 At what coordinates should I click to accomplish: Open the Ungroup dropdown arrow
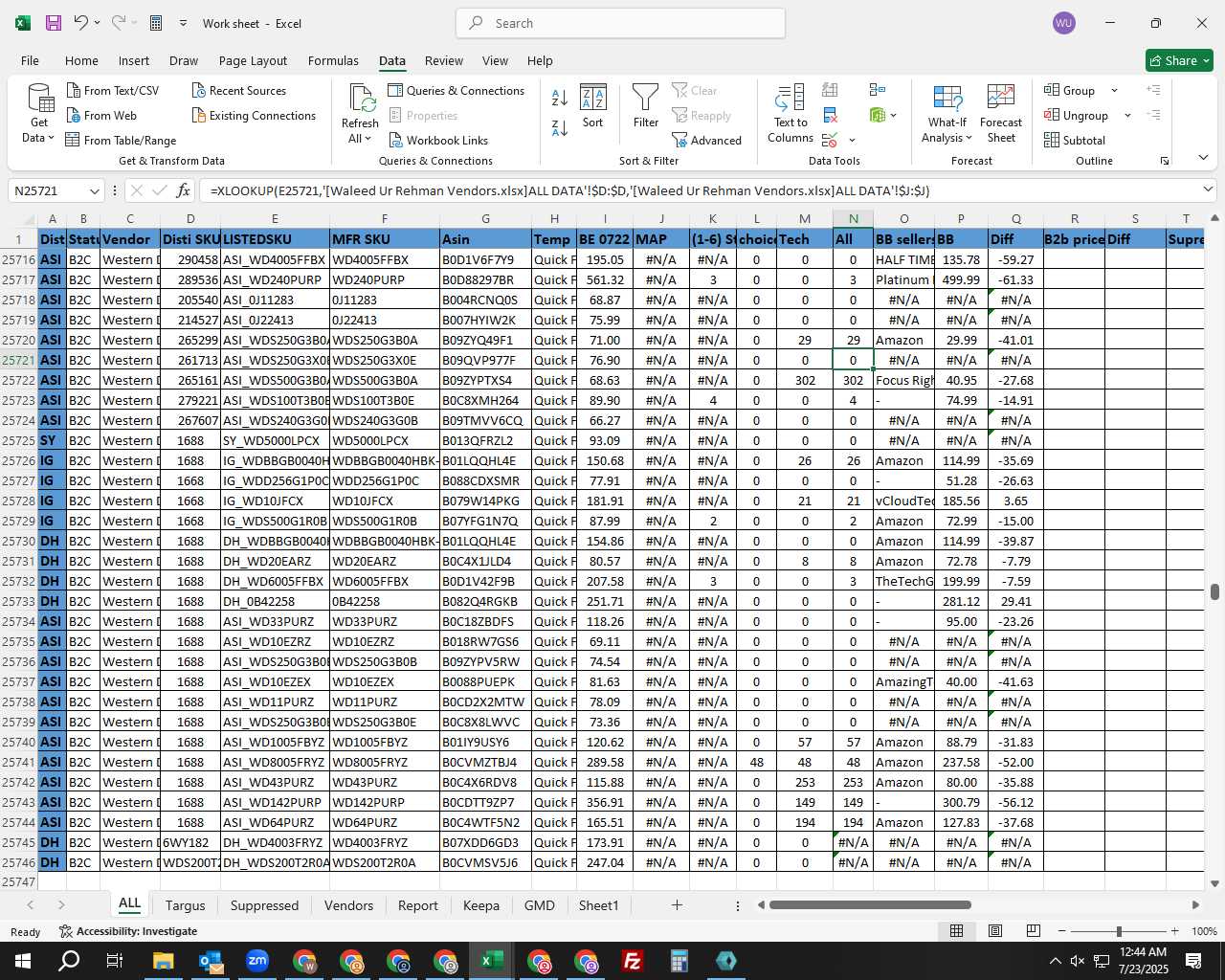coord(1127,115)
